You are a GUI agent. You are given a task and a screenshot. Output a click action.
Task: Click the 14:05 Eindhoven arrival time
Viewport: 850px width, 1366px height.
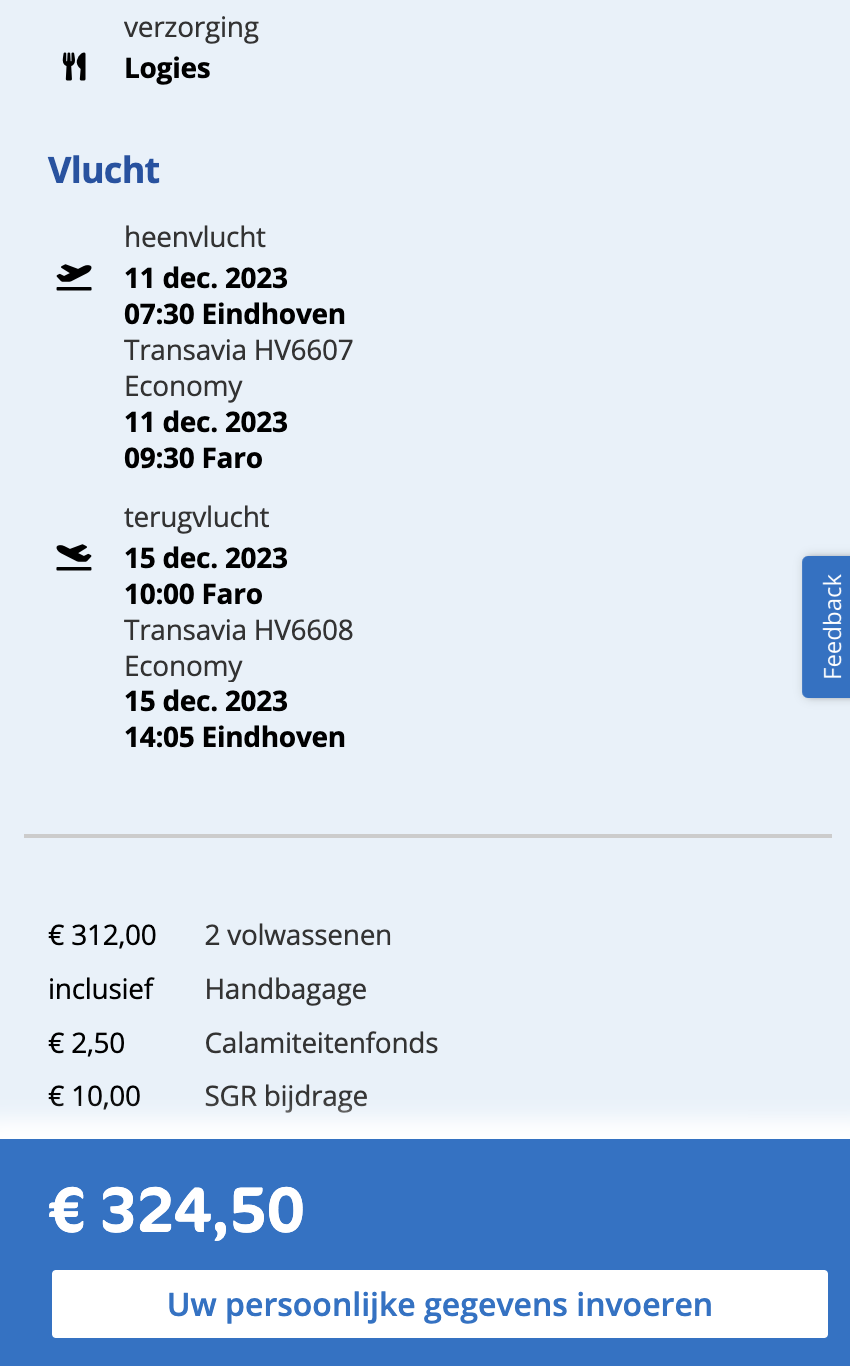point(234,737)
